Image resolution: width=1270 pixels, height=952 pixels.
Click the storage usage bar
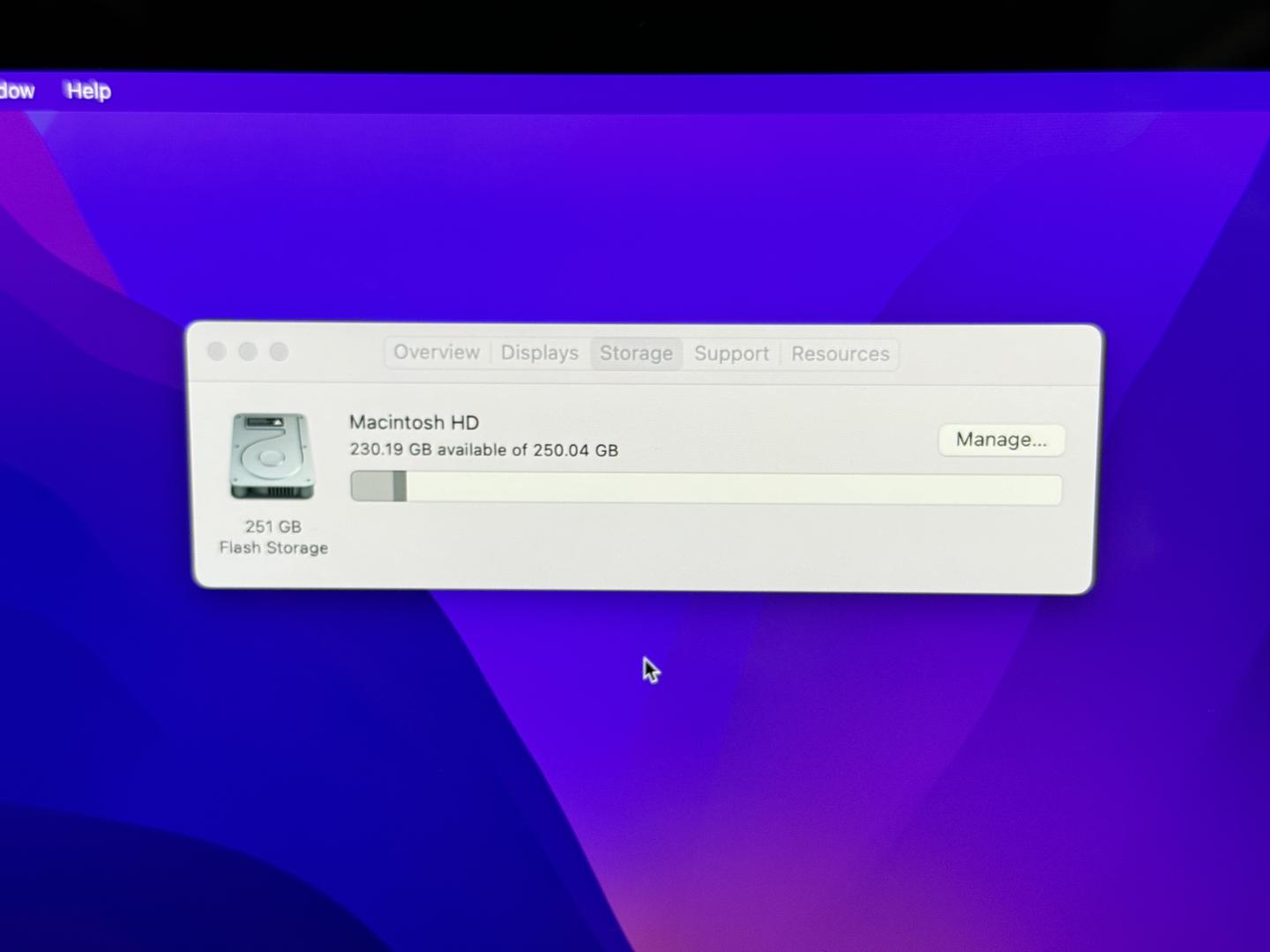[x=706, y=487]
